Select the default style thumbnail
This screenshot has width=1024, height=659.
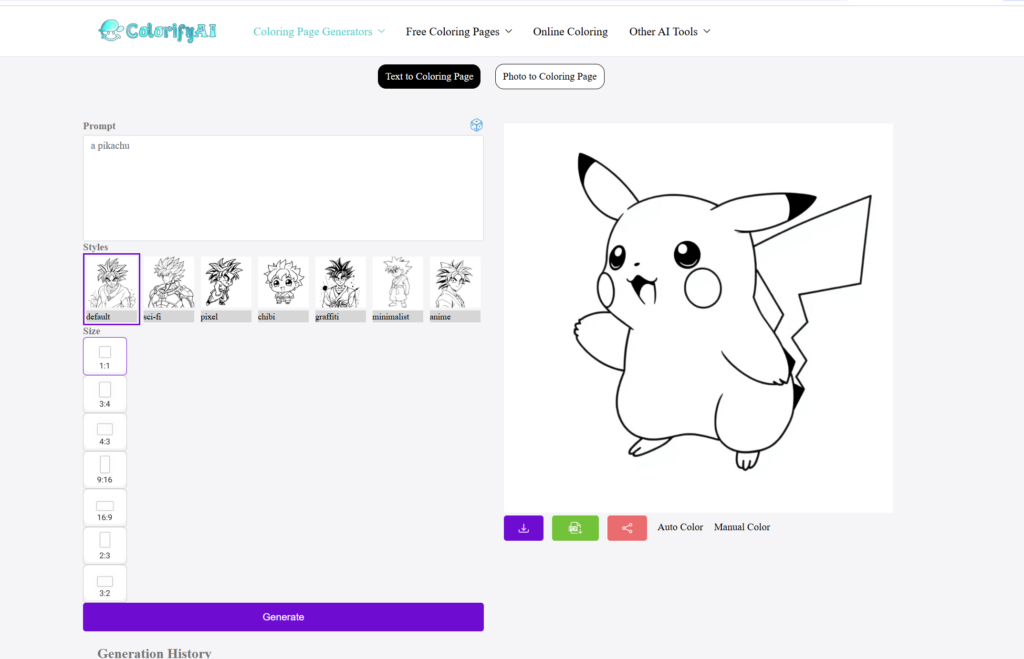(112, 289)
